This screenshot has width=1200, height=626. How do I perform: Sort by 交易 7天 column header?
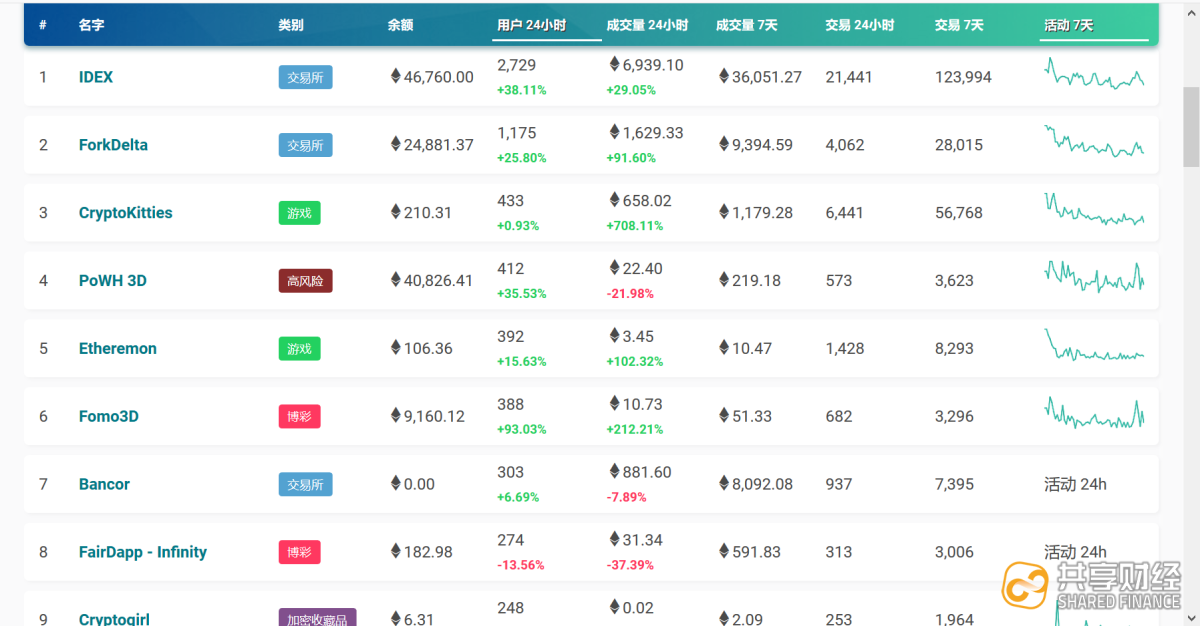tap(959, 25)
